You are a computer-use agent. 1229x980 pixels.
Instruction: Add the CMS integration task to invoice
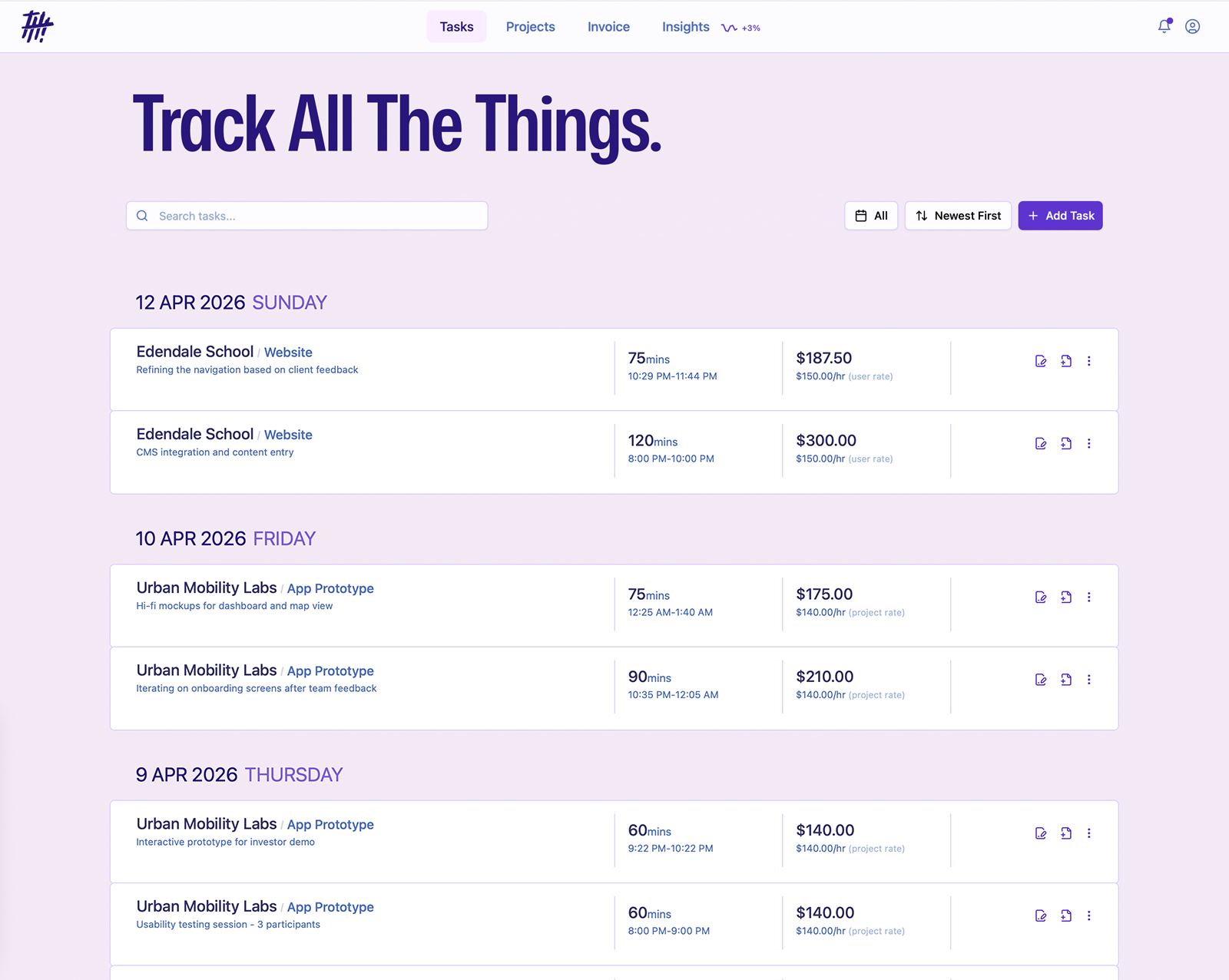click(x=1065, y=443)
